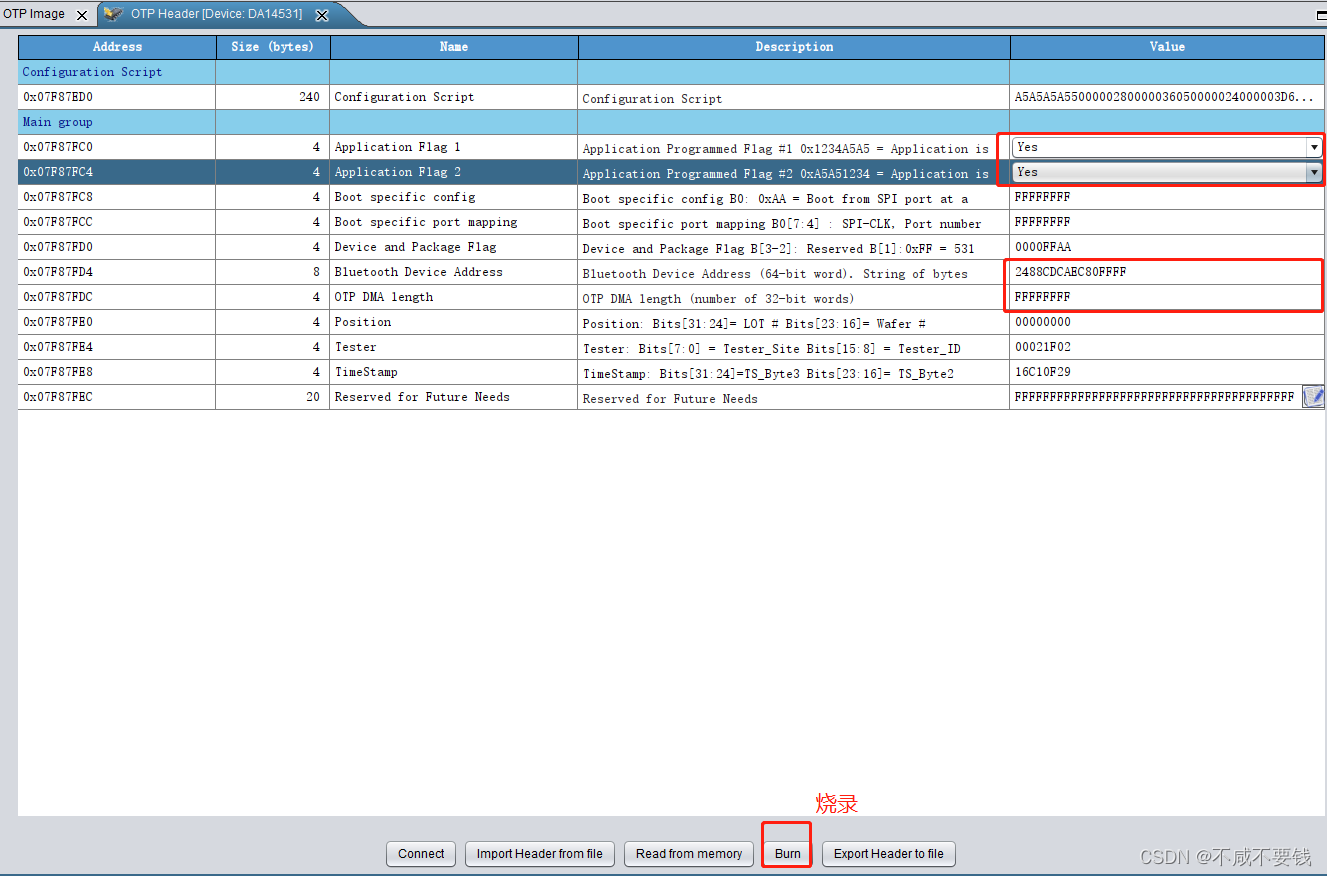
Task: Click the OTP DMA length name cell
Action: click(454, 297)
